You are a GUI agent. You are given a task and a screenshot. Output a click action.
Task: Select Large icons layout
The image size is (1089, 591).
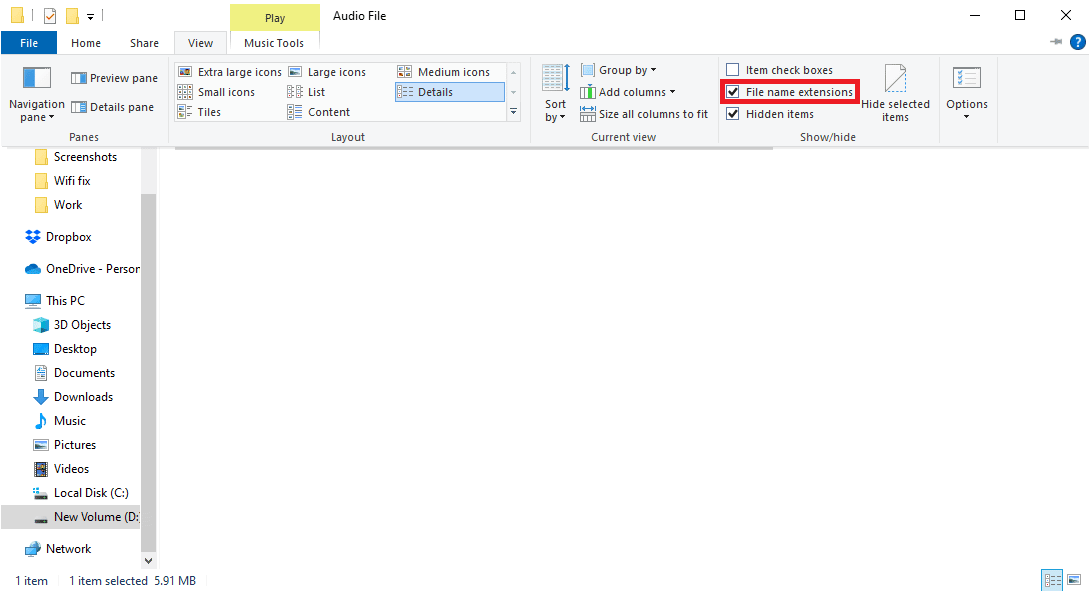point(326,72)
